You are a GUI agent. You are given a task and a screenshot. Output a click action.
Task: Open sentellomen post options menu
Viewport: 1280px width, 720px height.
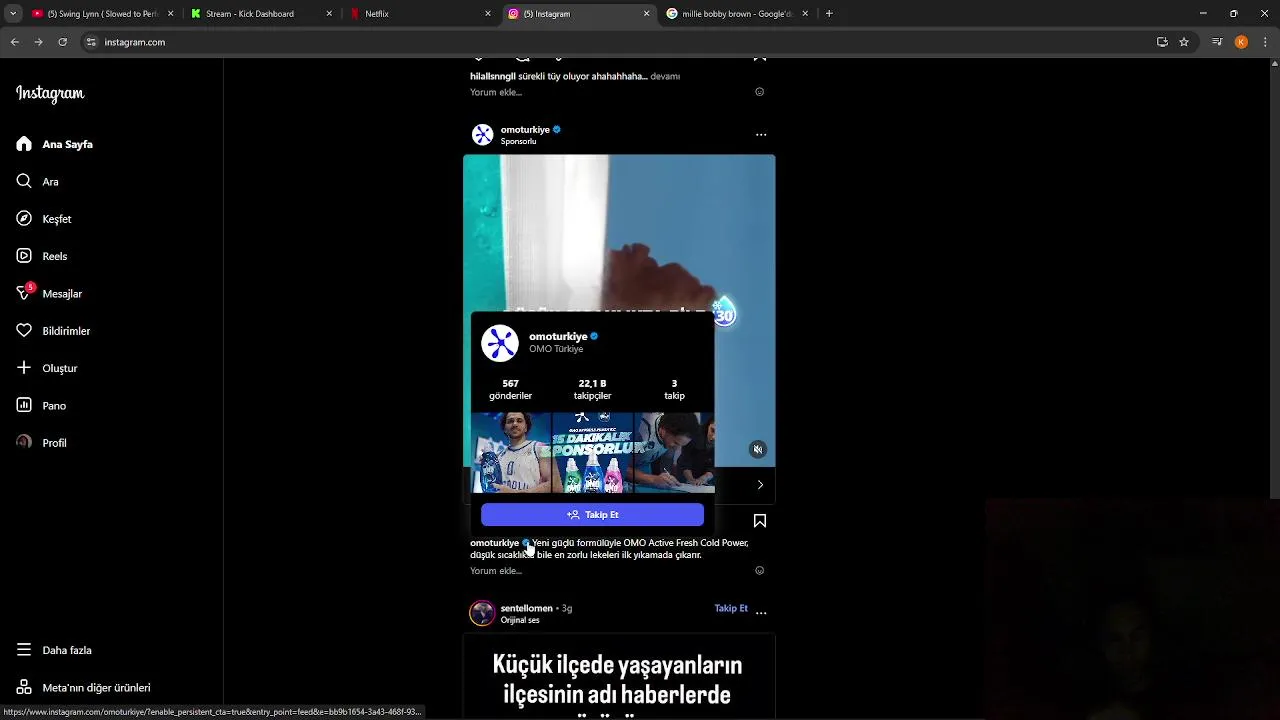click(761, 613)
